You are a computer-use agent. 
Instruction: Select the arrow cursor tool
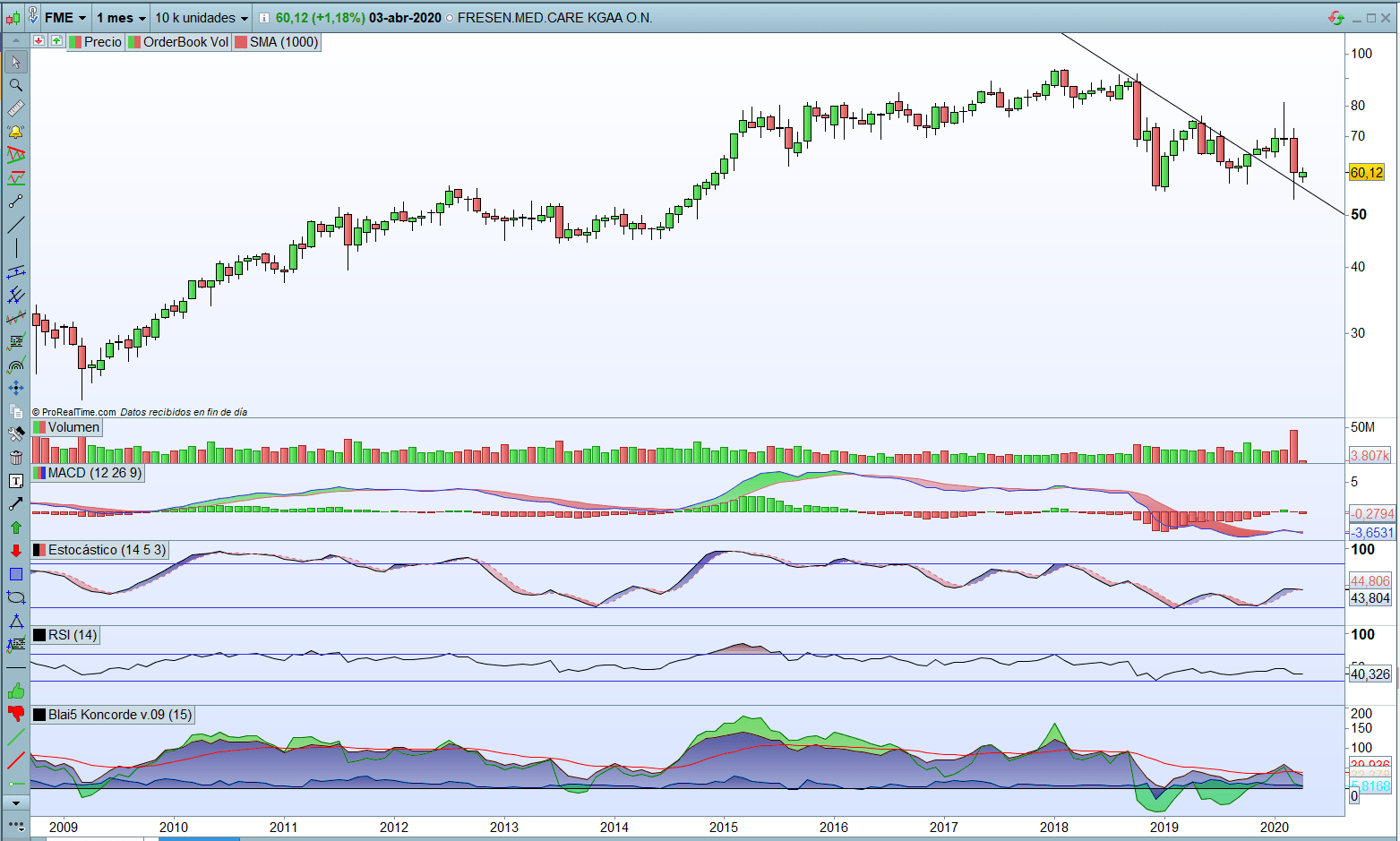[15, 62]
